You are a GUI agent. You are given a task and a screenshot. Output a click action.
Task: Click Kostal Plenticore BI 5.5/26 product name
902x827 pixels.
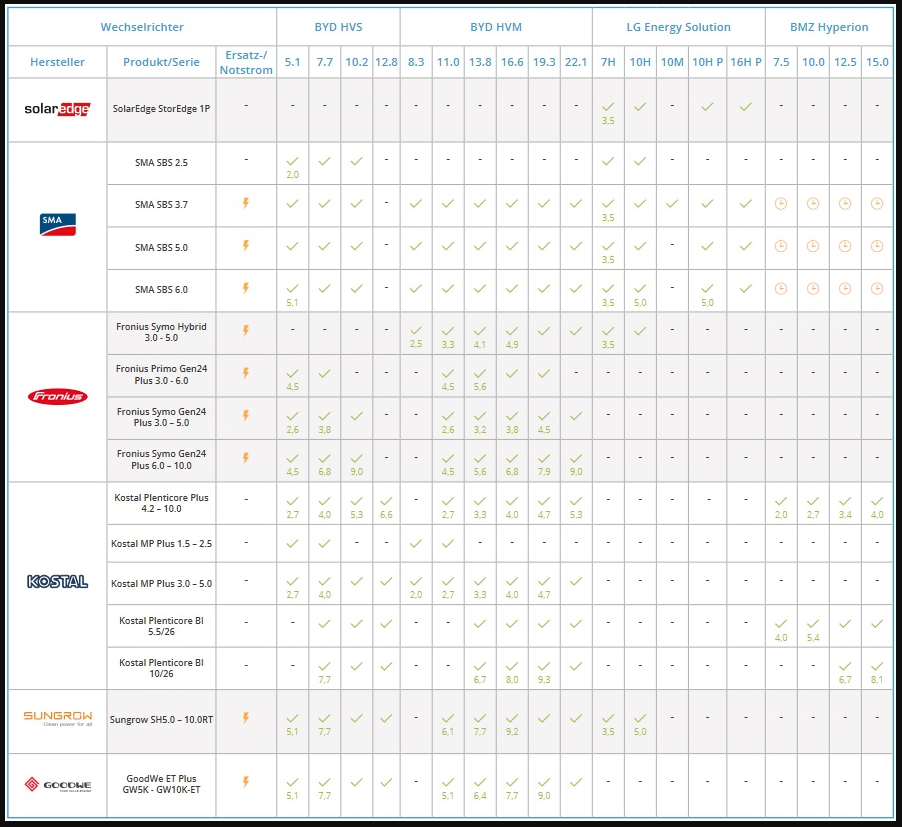[x=161, y=626]
